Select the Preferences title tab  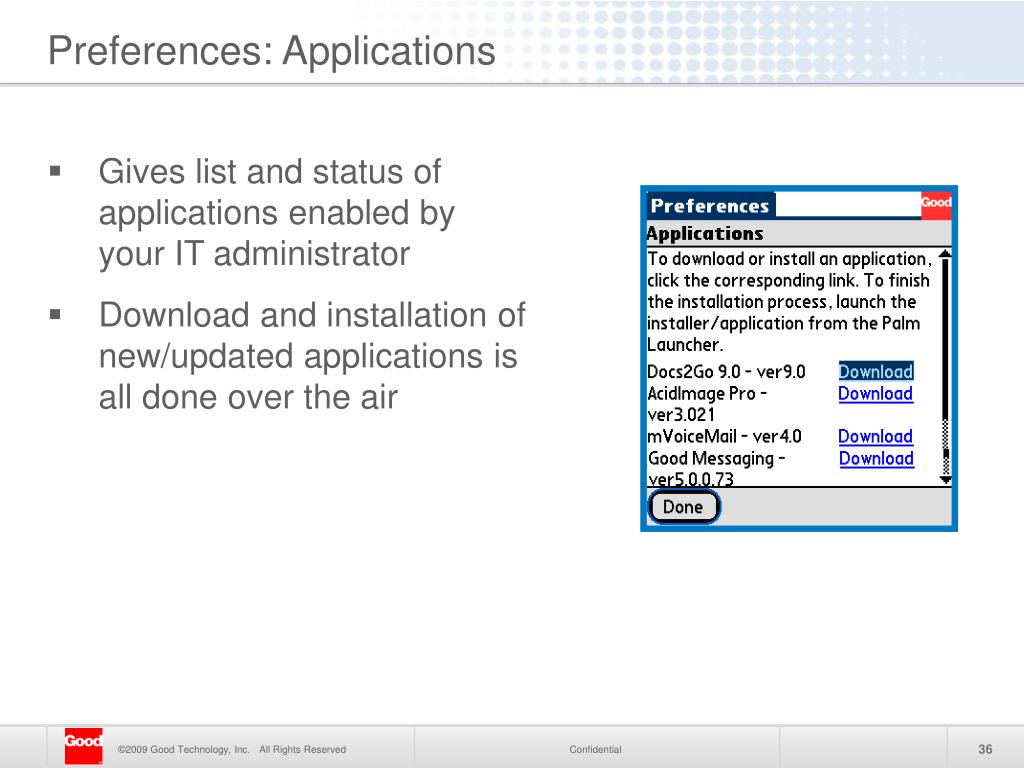point(711,206)
